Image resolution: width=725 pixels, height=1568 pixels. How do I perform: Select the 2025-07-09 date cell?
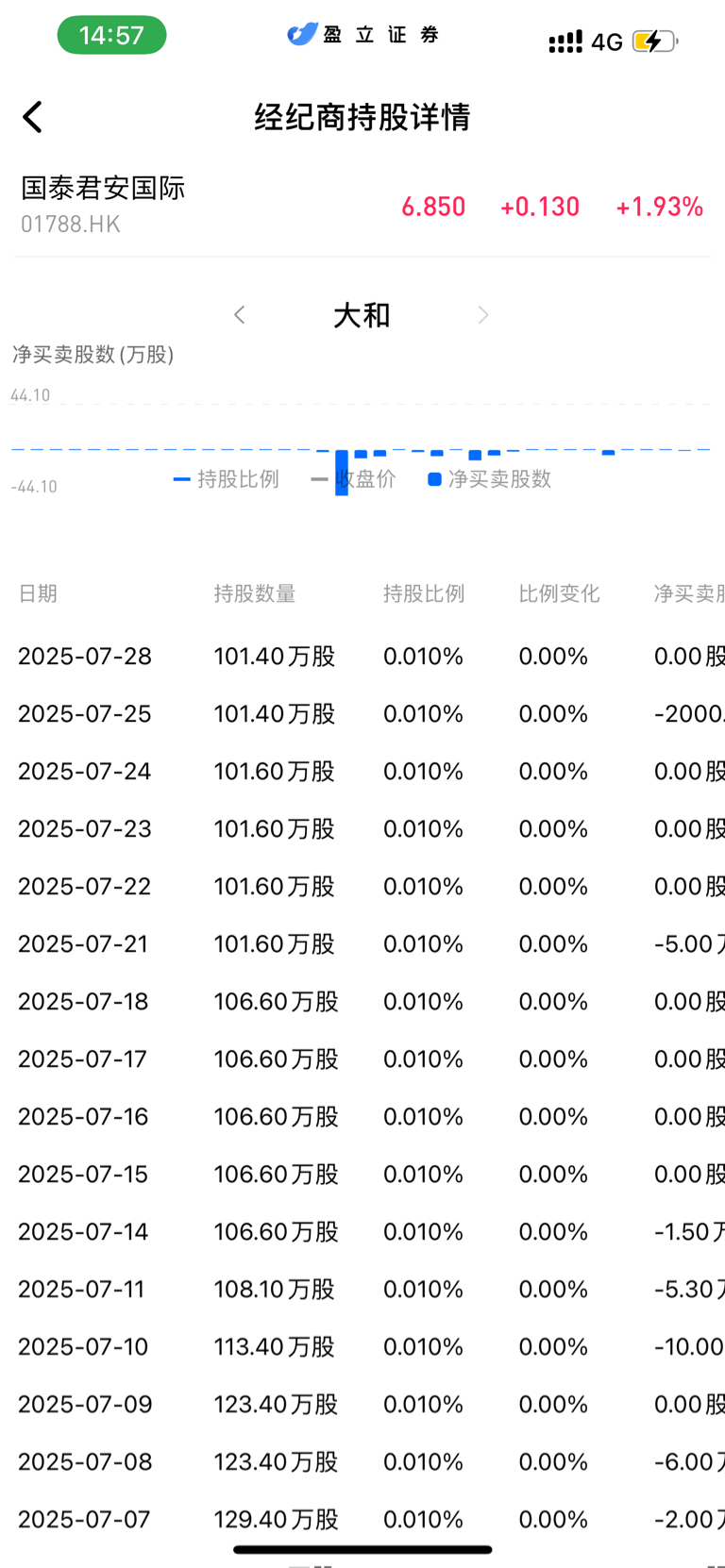(85, 1405)
